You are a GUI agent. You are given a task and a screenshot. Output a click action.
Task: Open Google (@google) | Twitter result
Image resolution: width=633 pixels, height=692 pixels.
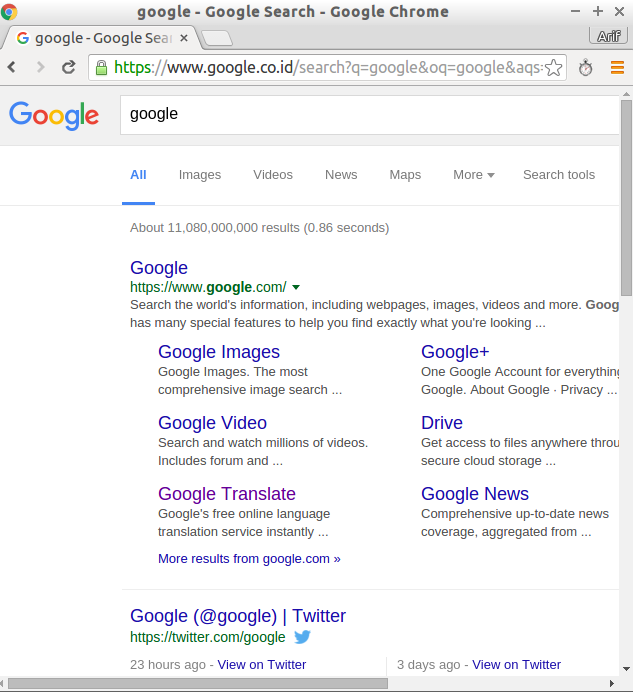tap(238, 616)
